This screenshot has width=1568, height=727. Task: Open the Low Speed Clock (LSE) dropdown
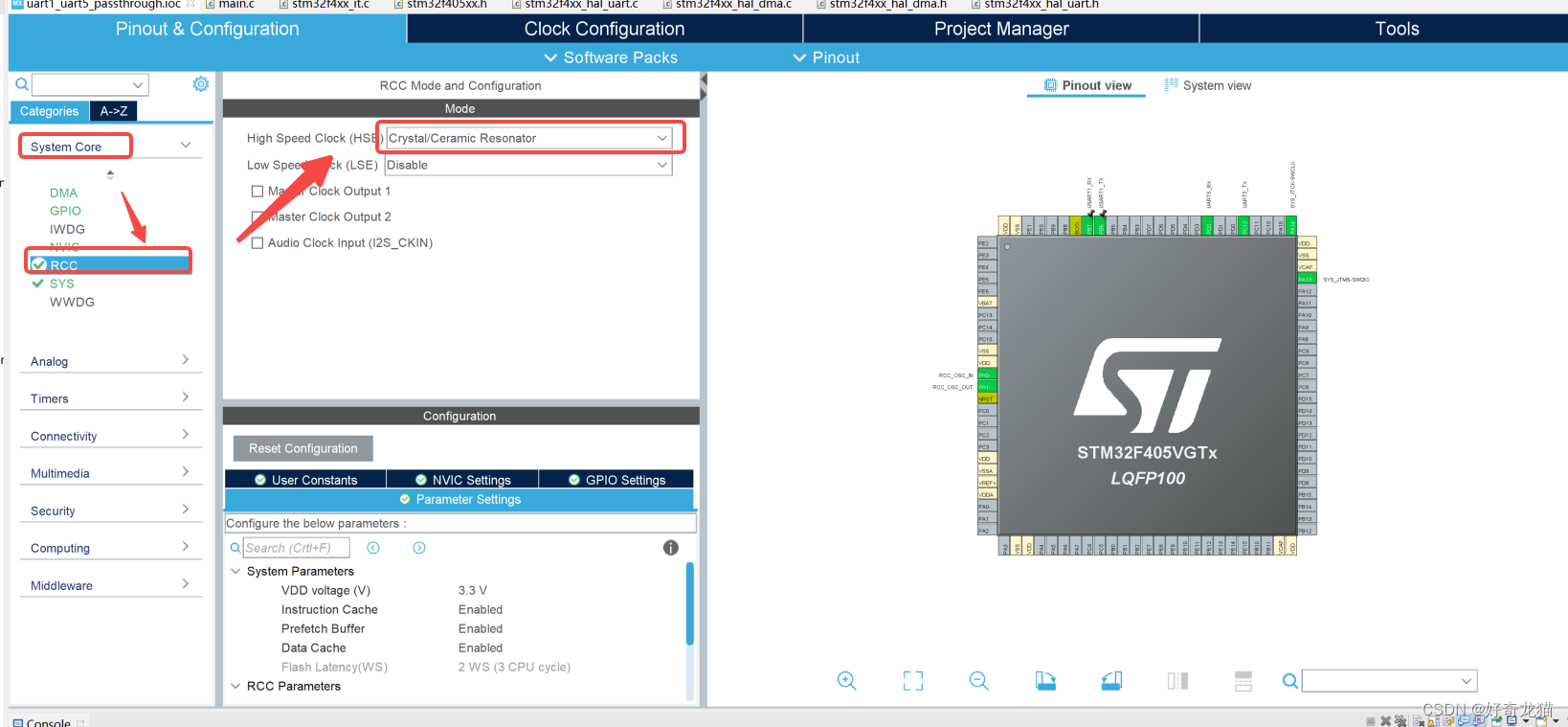pos(528,165)
